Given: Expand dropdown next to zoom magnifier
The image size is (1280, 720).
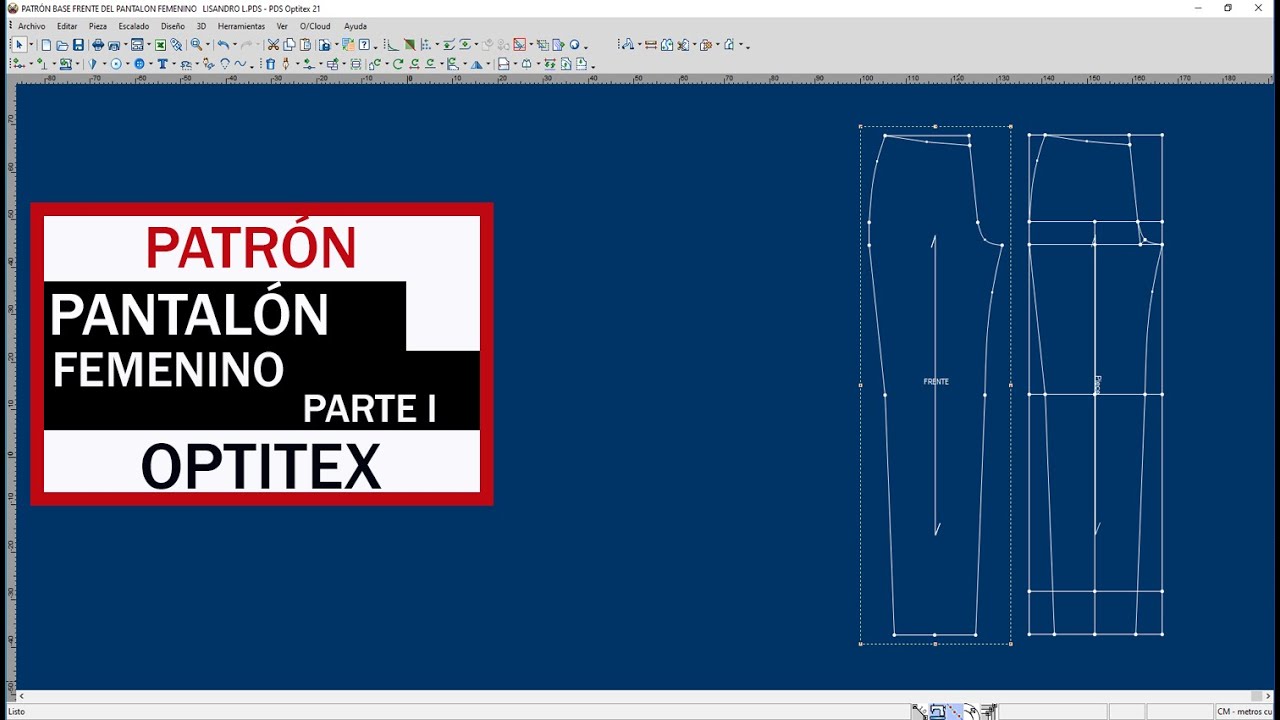Looking at the screenshot, I should coord(207,45).
